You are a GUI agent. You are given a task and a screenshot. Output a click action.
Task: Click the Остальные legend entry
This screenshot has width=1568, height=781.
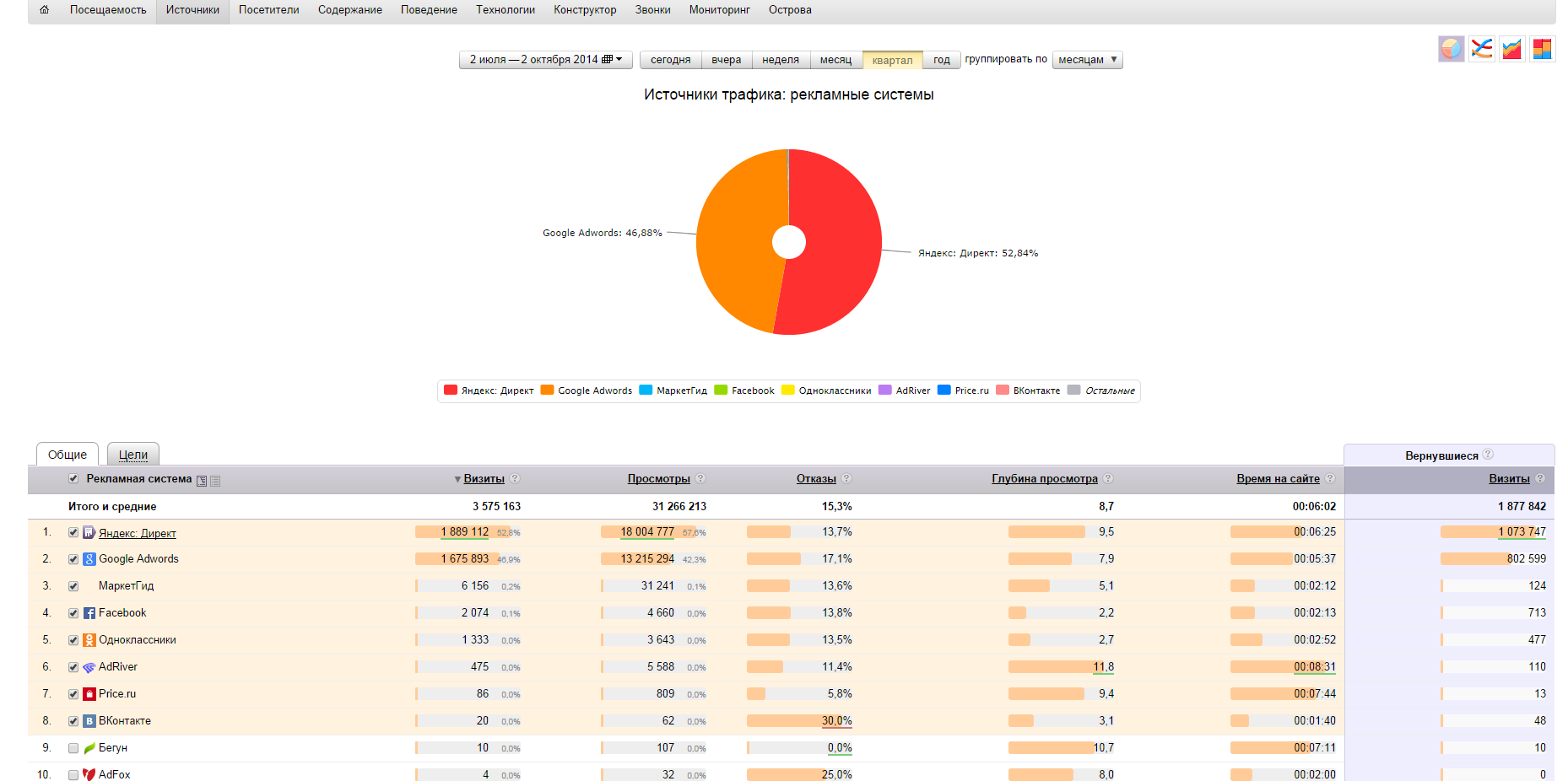click(x=1101, y=390)
